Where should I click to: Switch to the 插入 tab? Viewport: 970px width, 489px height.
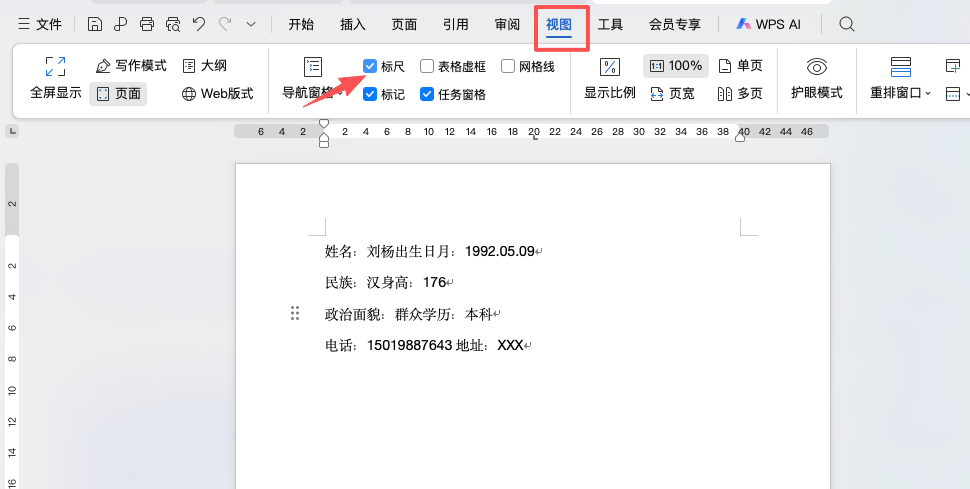[353, 24]
